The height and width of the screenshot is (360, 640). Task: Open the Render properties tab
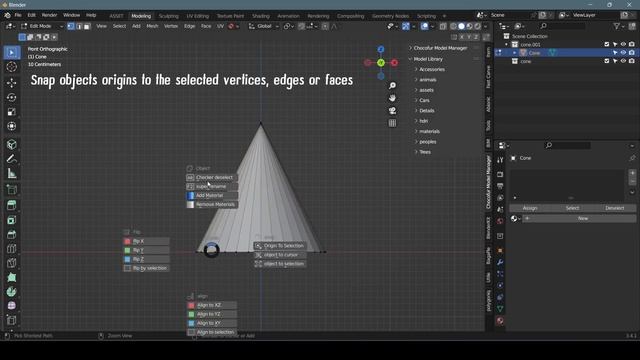tap(500, 174)
